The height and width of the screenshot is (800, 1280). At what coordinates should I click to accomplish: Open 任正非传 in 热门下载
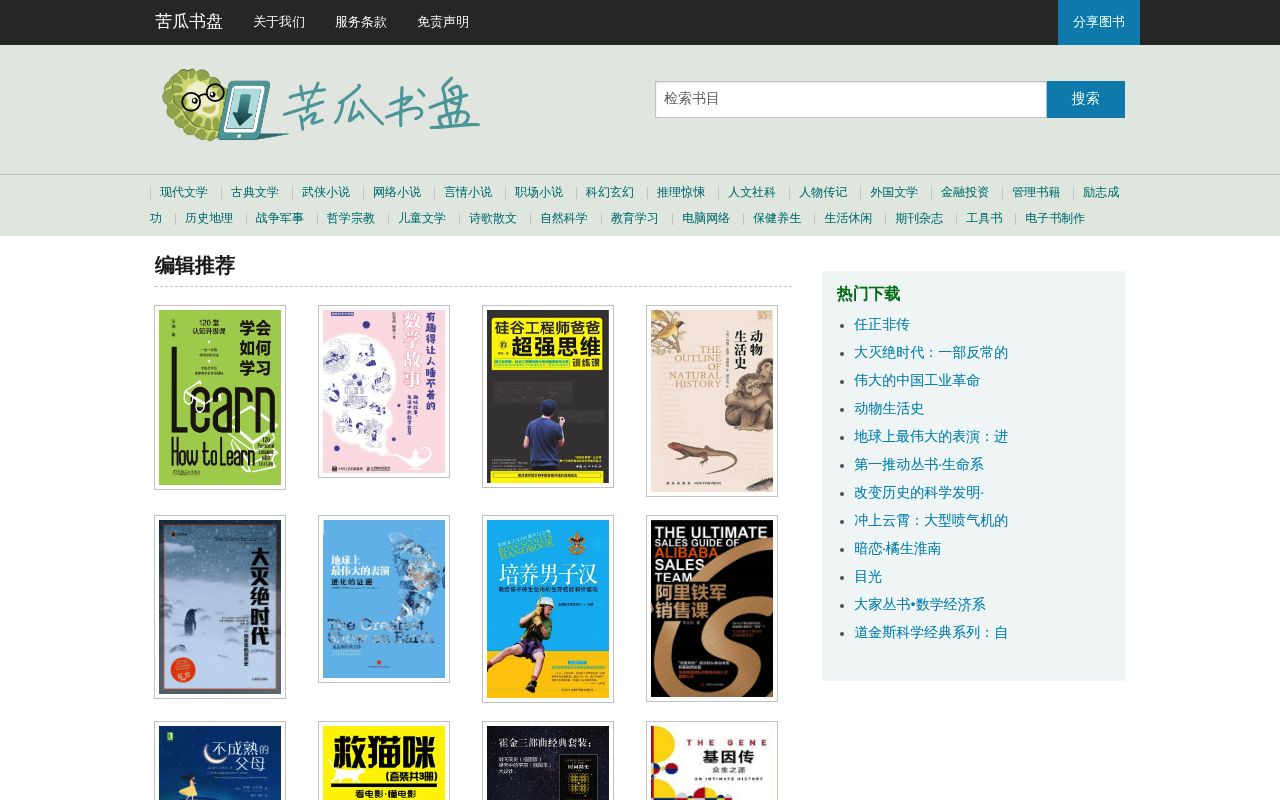[882, 324]
